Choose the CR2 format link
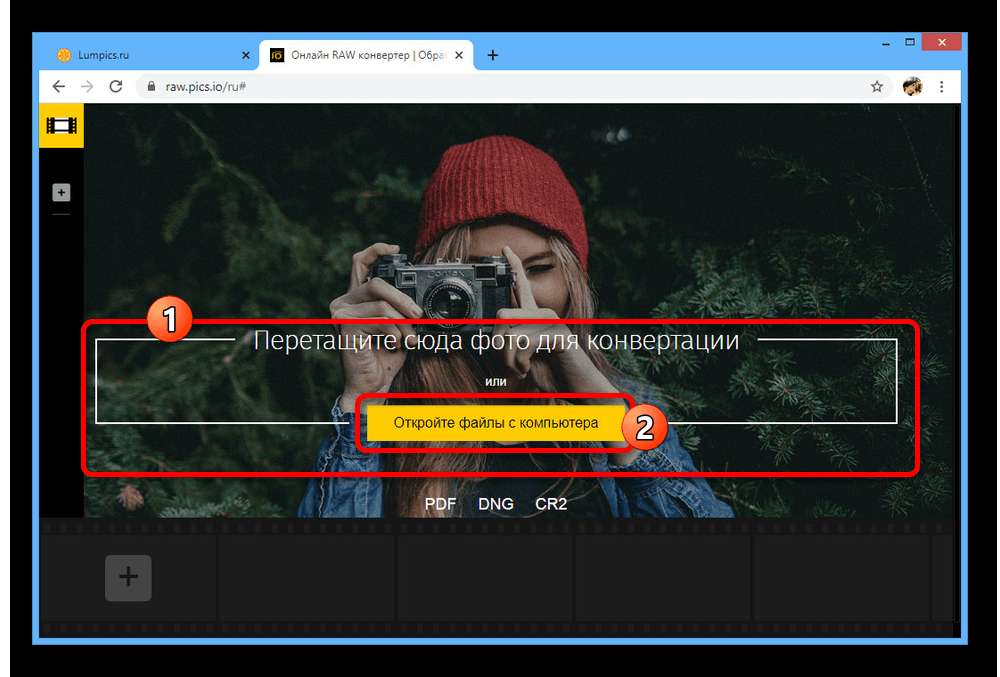This screenshot has width=1000, height=677. coord(551,504)
